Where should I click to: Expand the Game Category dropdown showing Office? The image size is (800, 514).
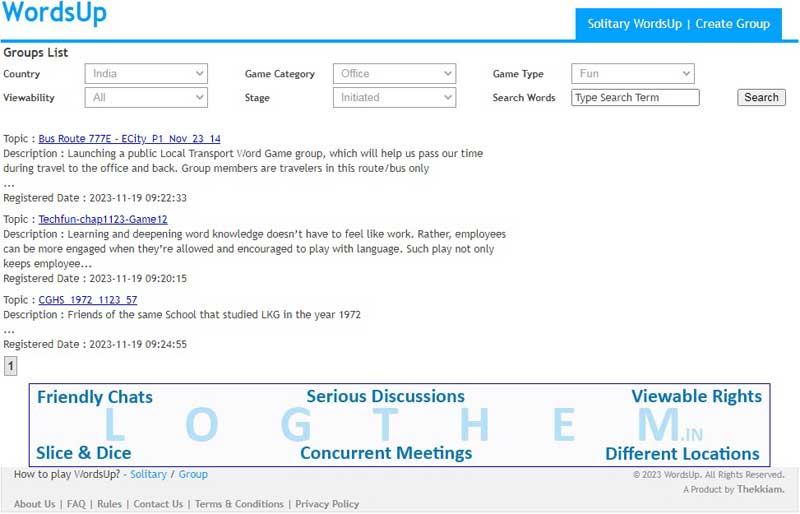394,74
